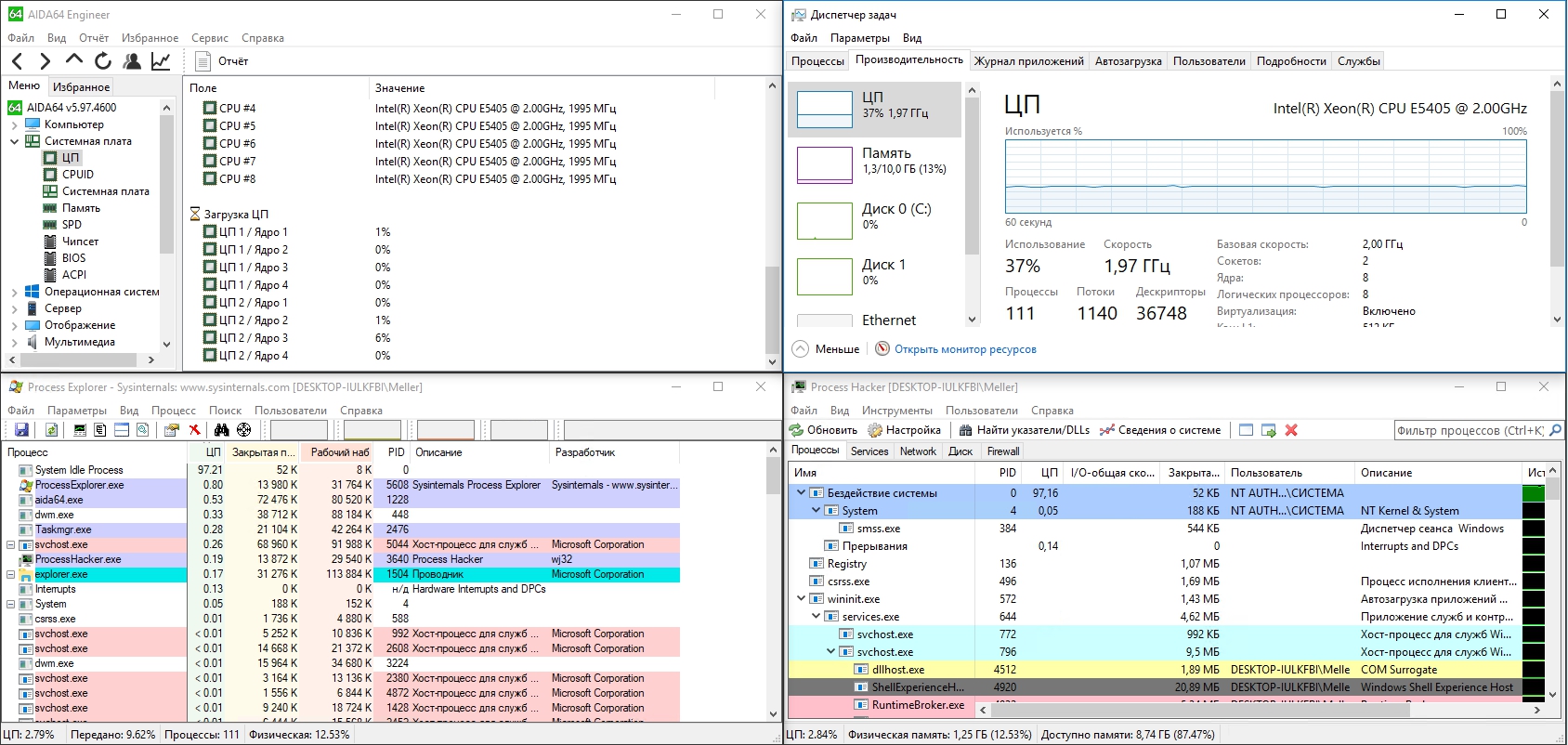Switch to Службы tab in Task Manager
The image size is (1568, 745).
1359,61
